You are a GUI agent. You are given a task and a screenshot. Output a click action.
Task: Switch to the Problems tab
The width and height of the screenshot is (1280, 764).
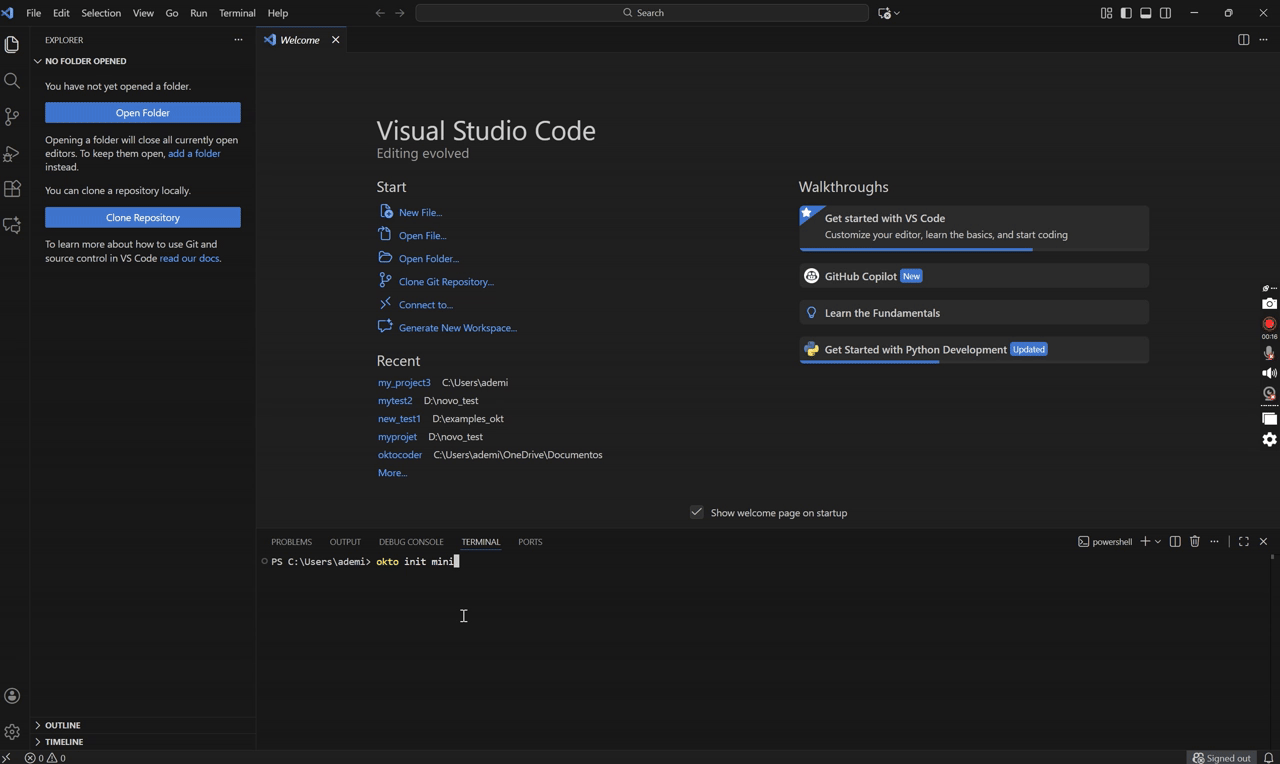[x=291, y=541]
